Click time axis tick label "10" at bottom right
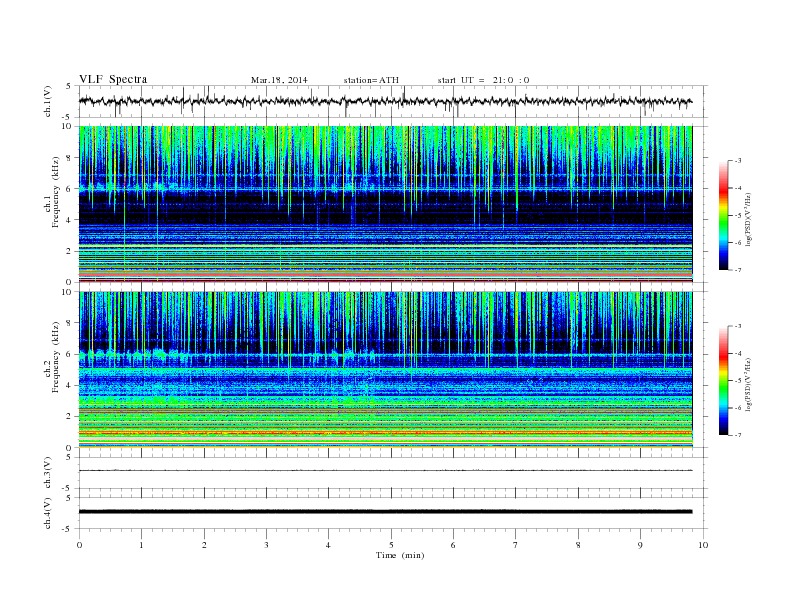This screenshot has width=792, height=612. tap(703, 545)
